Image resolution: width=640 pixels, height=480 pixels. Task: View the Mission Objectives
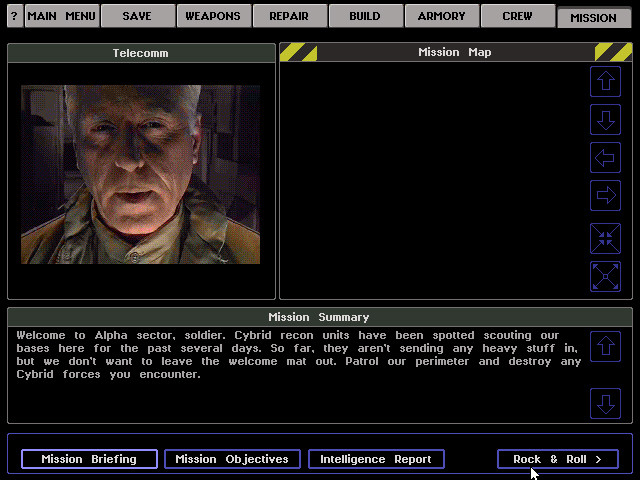232,459
